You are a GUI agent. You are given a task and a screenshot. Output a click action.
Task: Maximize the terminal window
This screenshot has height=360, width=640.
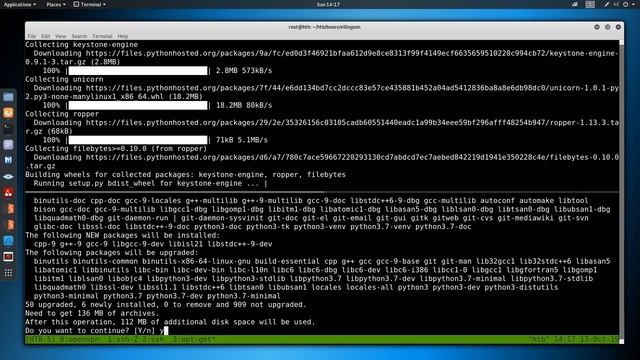coord(608,27)
